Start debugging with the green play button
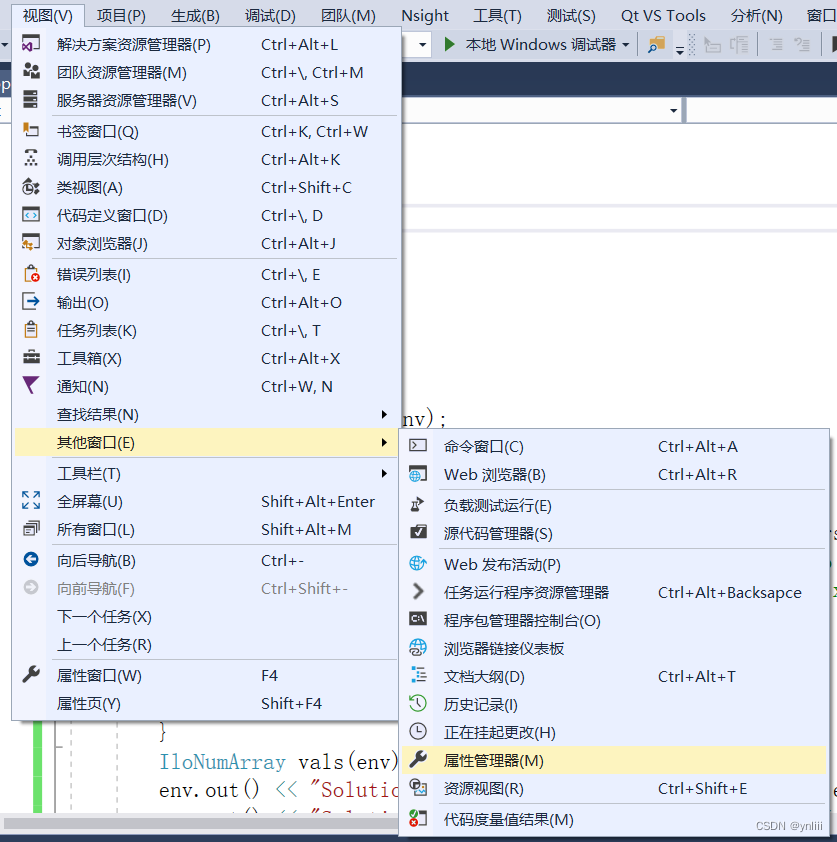This screenshot has height=842, width=837. (448, 44)
